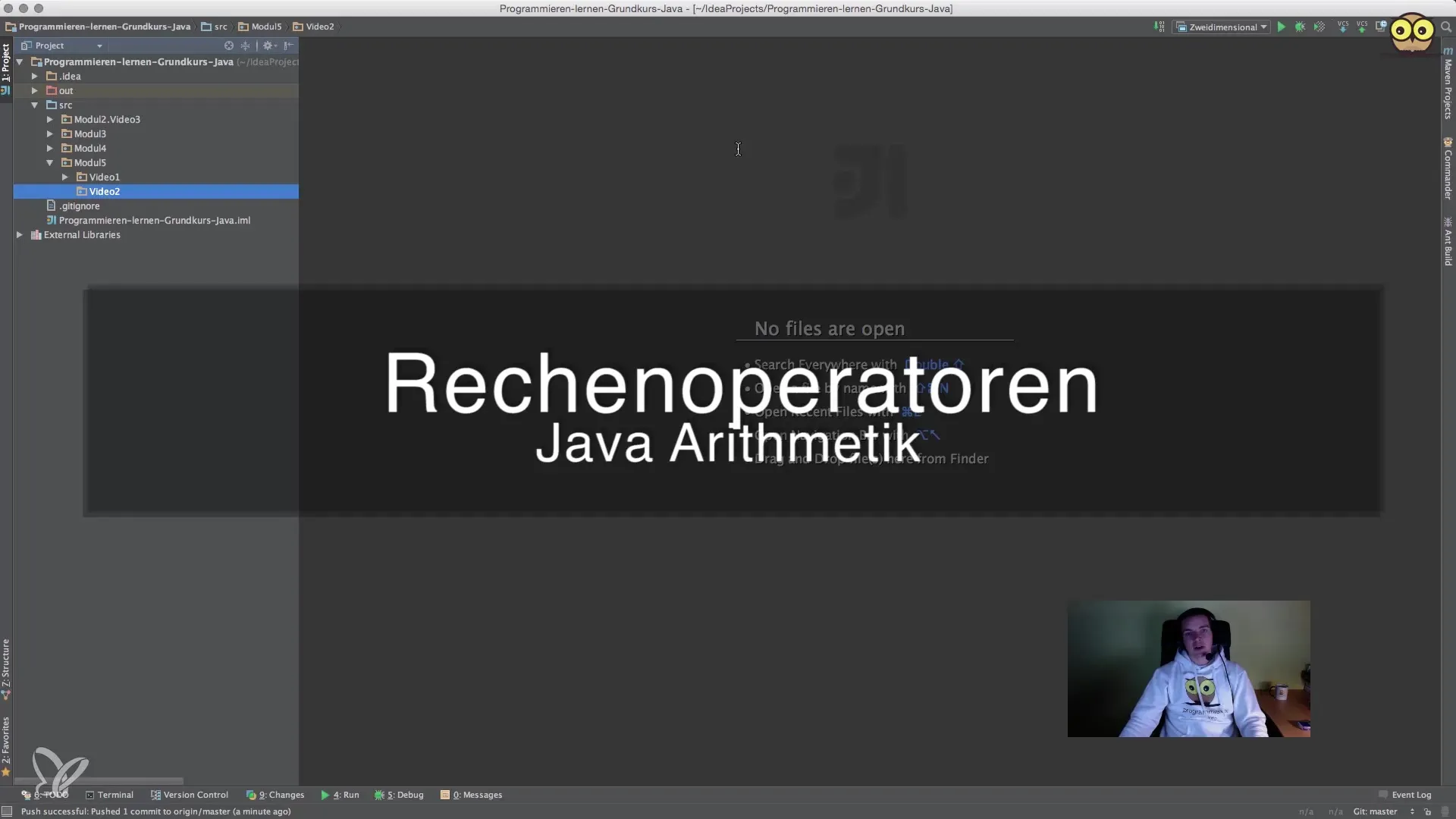The image size is (1456, 819).
Task: Select the Video2 package row
Action: [156, 191]
